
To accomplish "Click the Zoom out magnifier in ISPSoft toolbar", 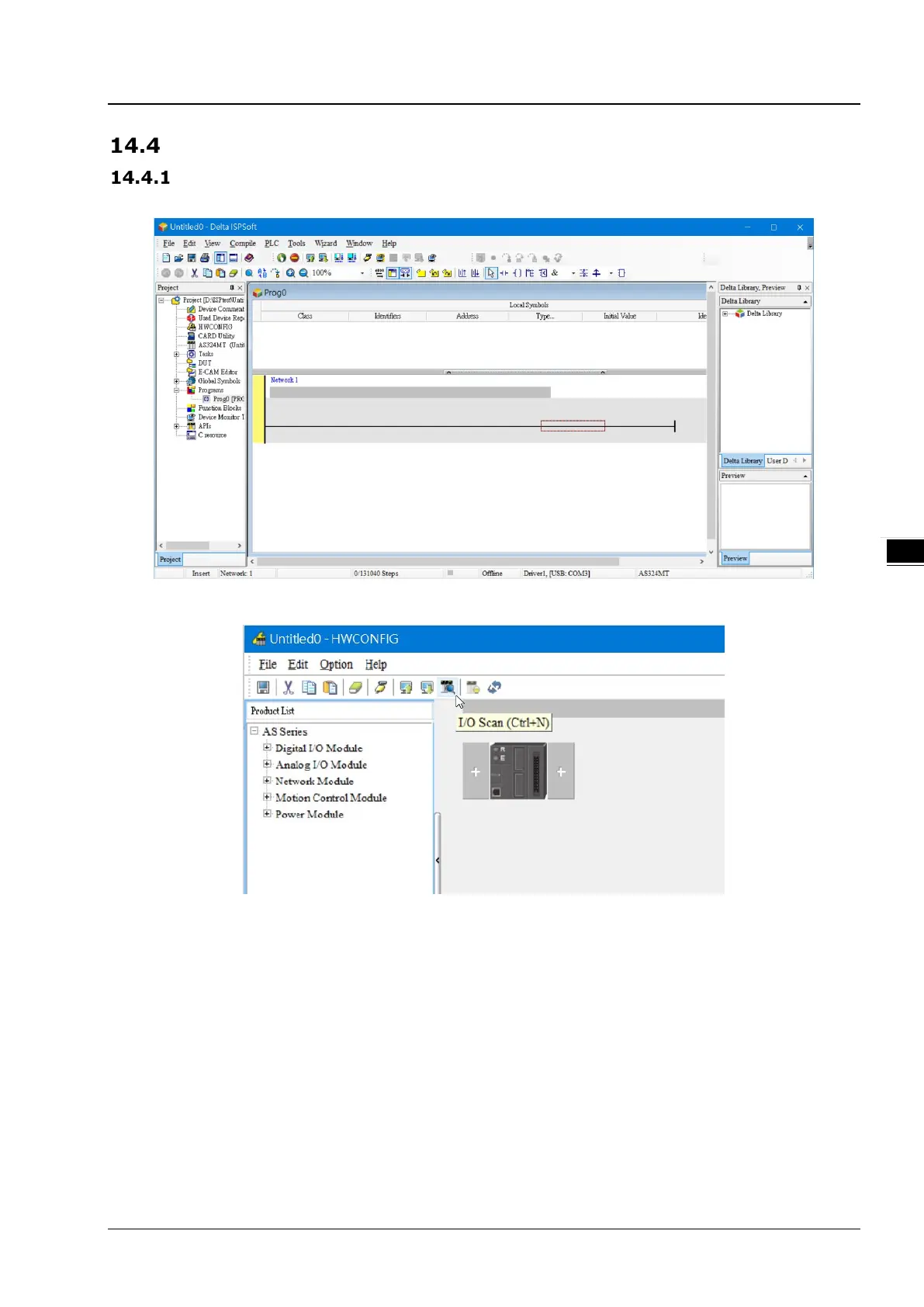I will 303,273.
